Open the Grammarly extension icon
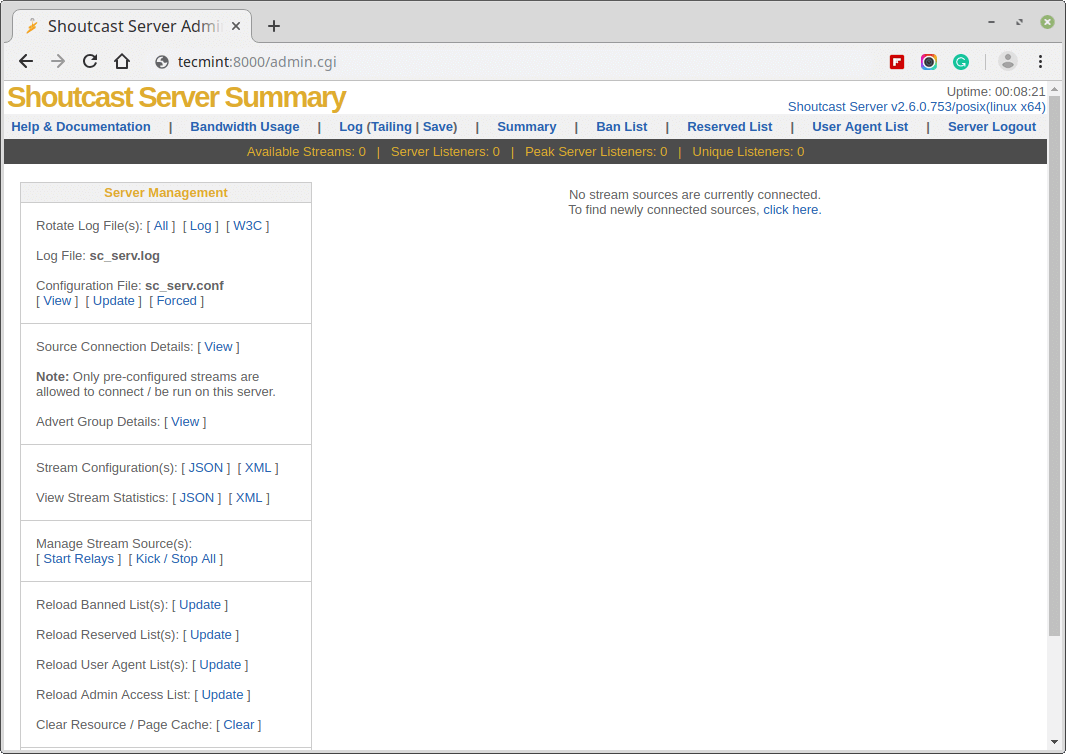This screenshot has width=1066, height=754. (x=961, y=62)
